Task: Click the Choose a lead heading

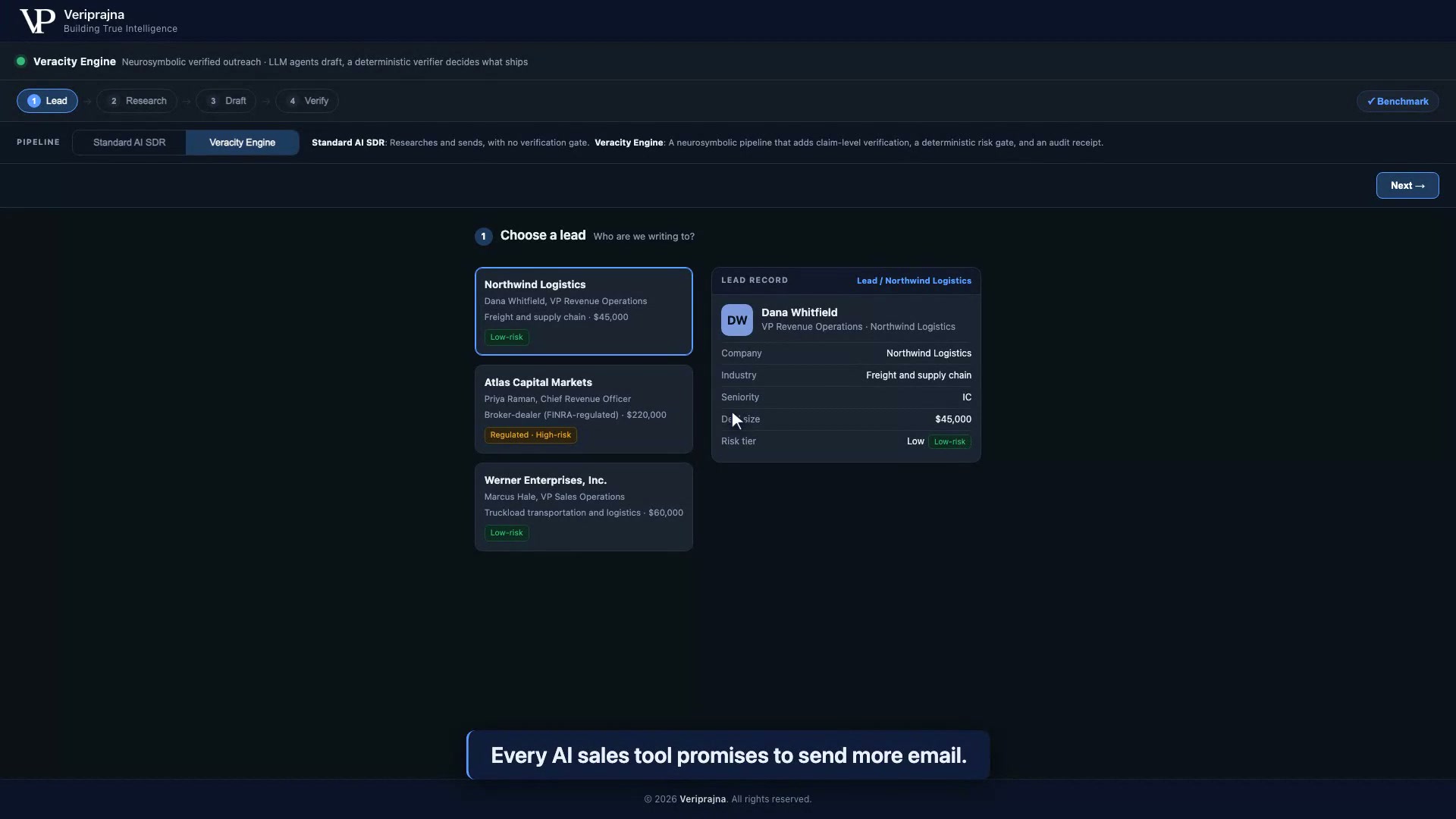Action: [x=543, y=236]
